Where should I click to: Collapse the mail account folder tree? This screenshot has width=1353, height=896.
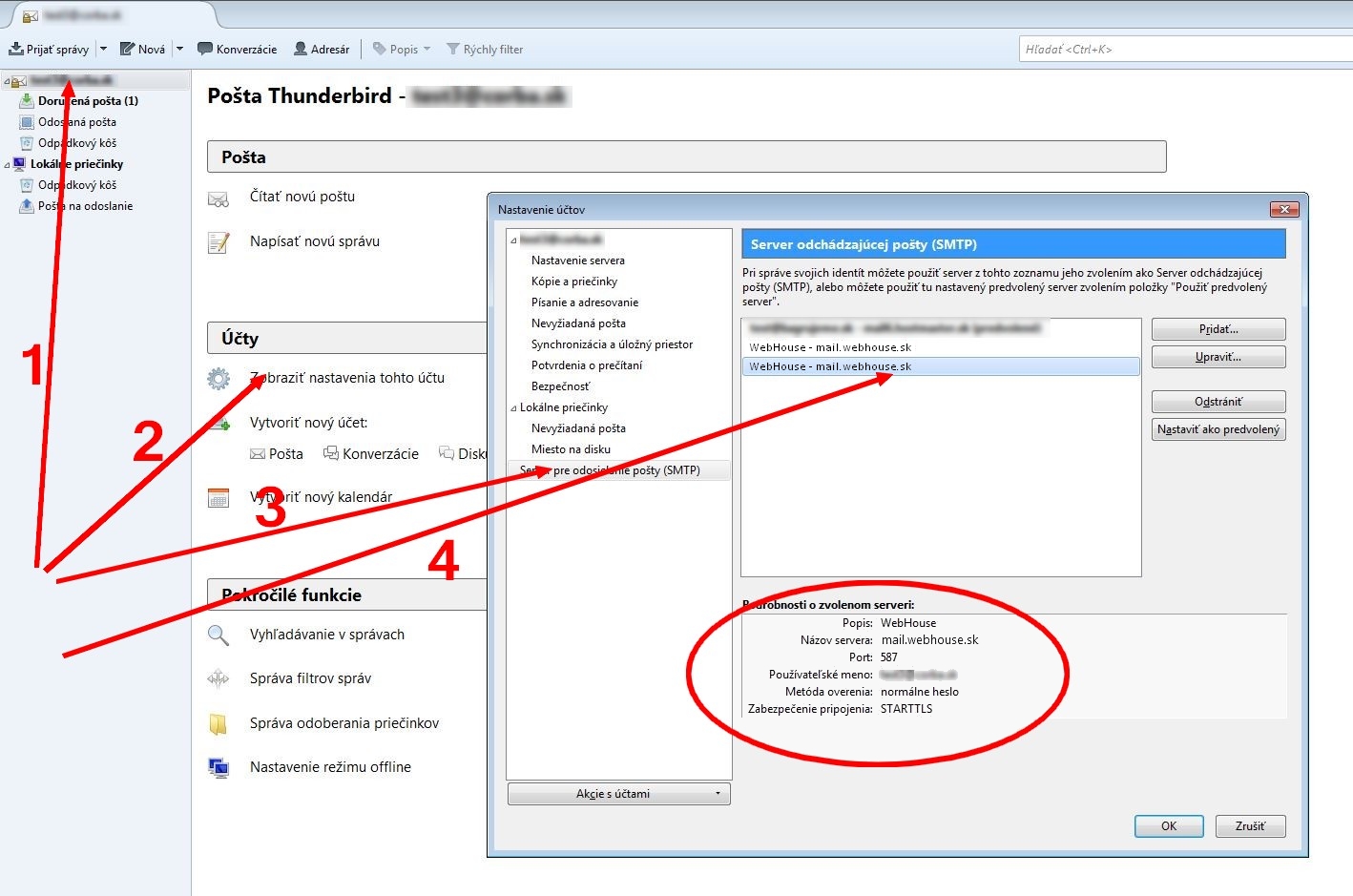[7, 81]
